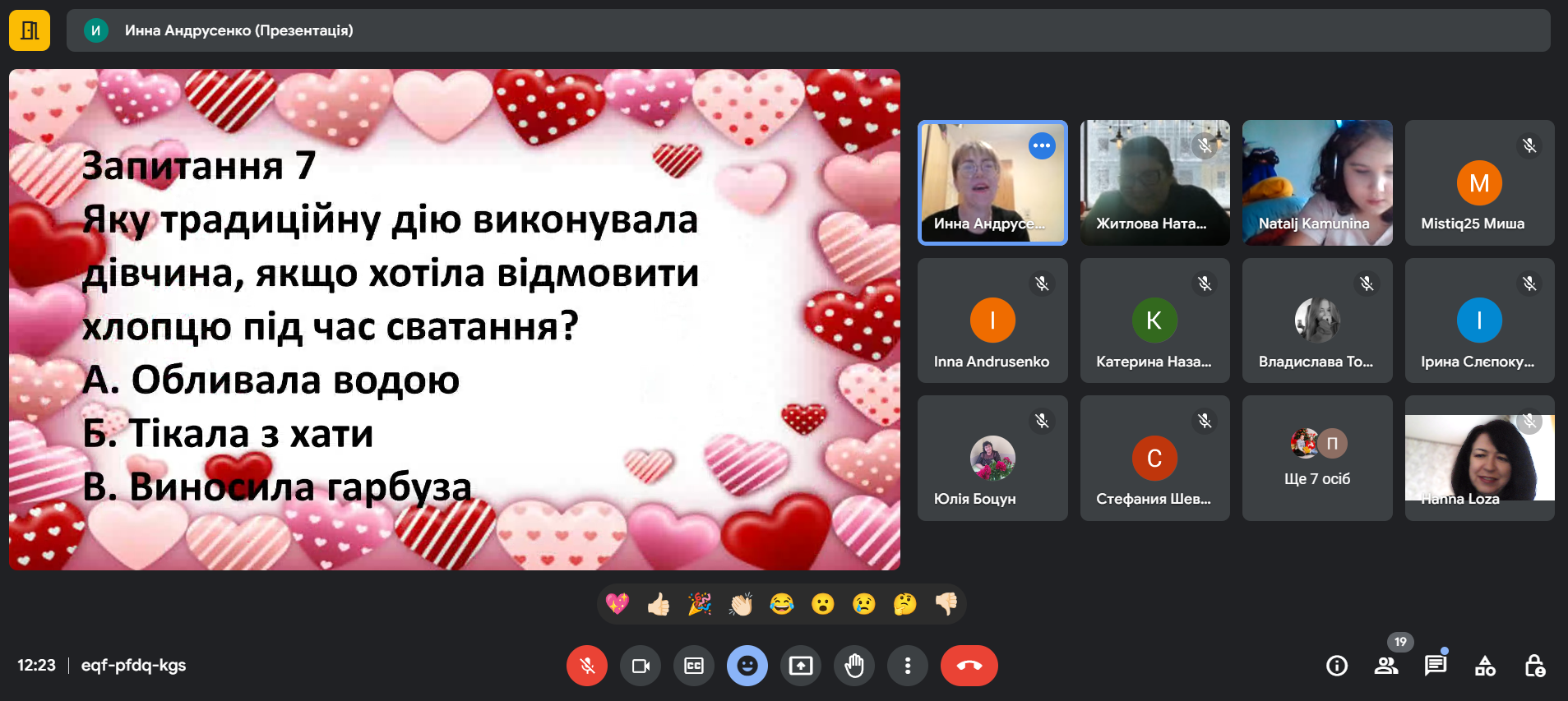
Task: Open host controls lock icon
Action: tap(1534, 666)
